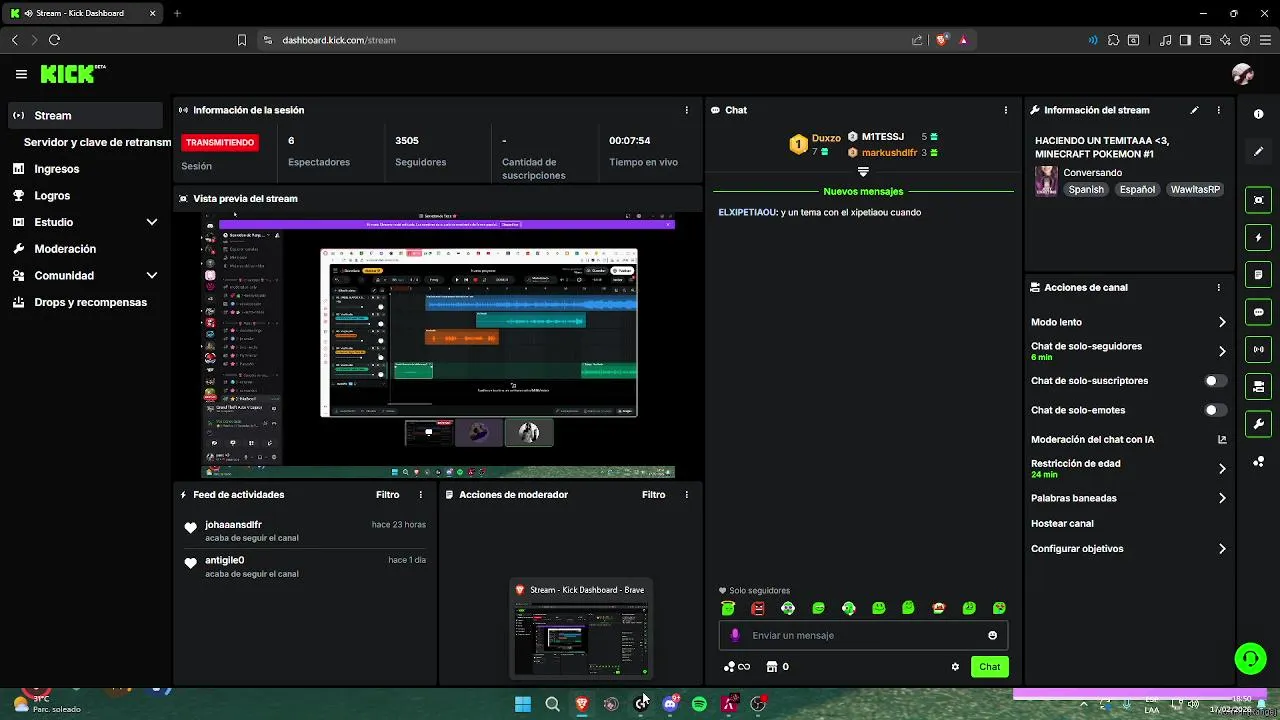Image resolution: width=1280 pixels, height=720 pixels.
Task: Open Información de la sesión three-dot menu
Action: point(686,110)
